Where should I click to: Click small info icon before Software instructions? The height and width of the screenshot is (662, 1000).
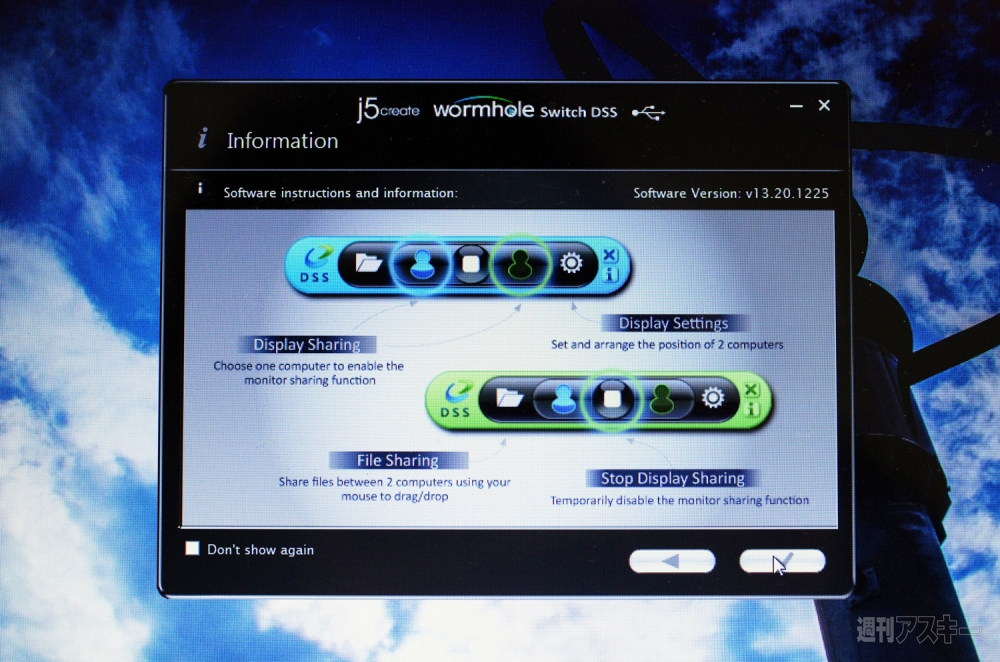pyautogui.click(x=200, y=189)
